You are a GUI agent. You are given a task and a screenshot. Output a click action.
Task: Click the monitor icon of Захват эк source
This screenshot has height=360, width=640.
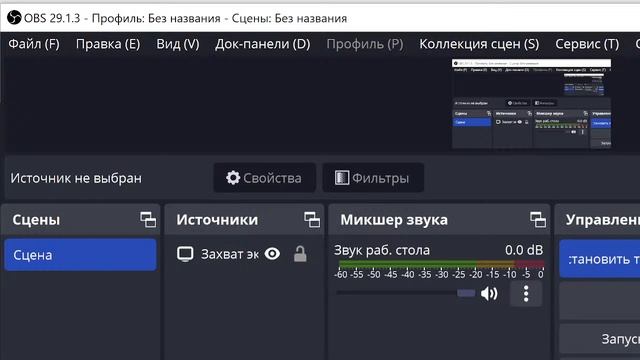185,254
